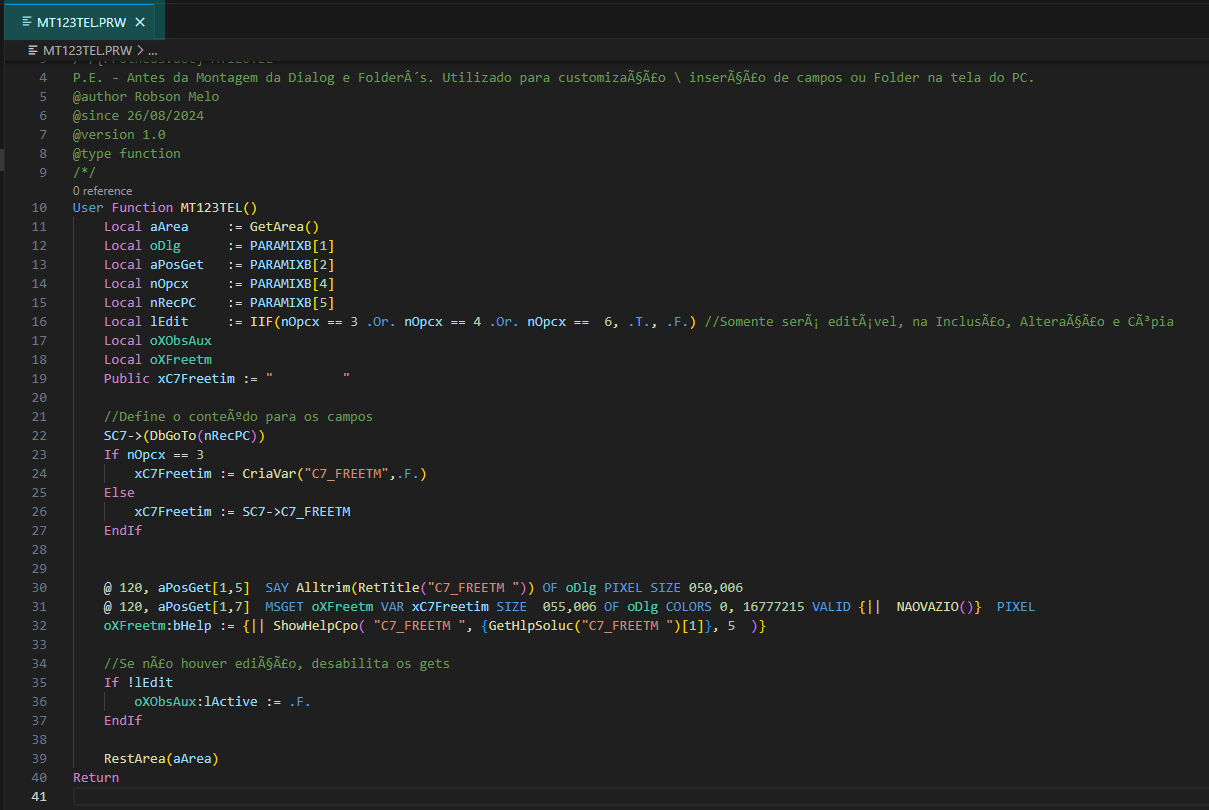1209x810 pixels.
Task: Click the file icon in the breadcrumb bar
Action: [33, 49]
